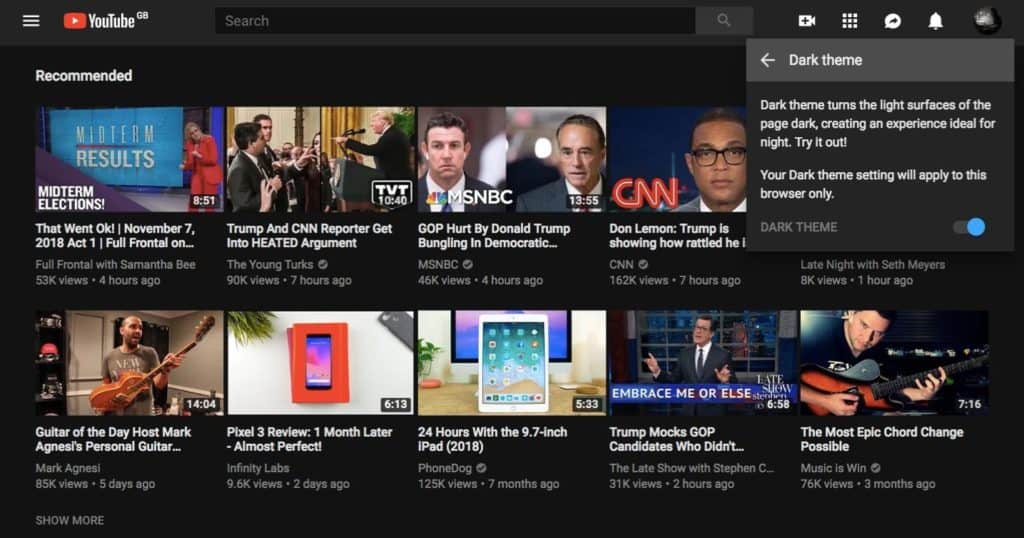This screenshot has width=1024, height=538.
Task: Click The Young Turks verified badge
Action: point(323,264)
